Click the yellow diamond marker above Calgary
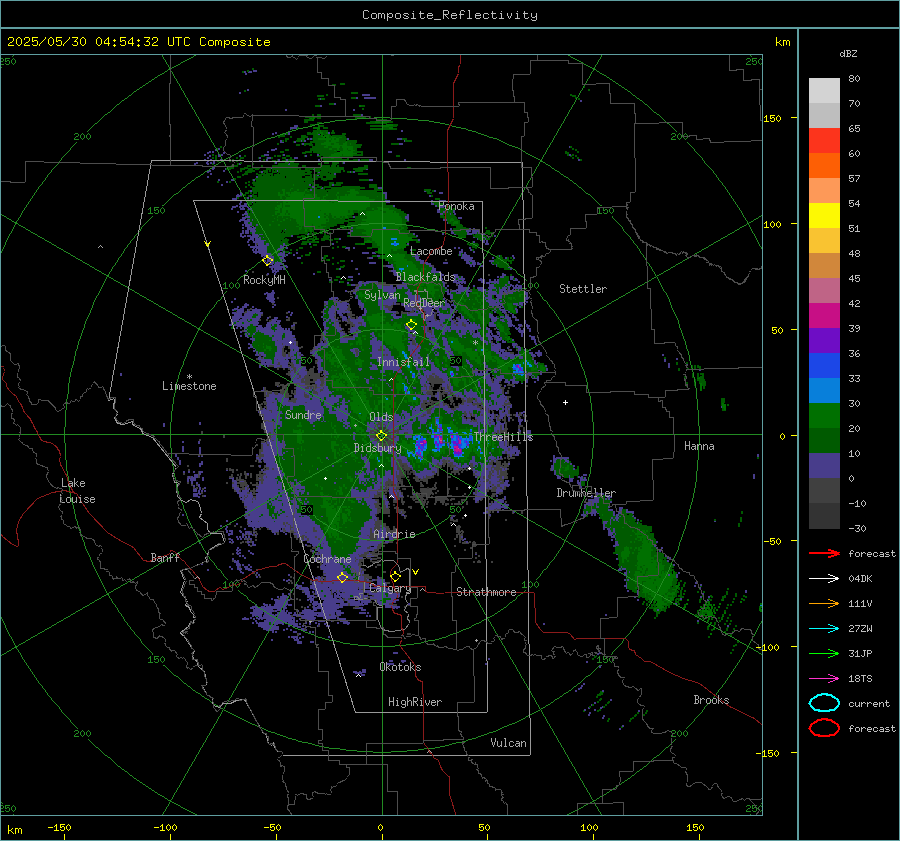Image resolution: width=900 pixels, height=841 pixels. tap(395, 576)
